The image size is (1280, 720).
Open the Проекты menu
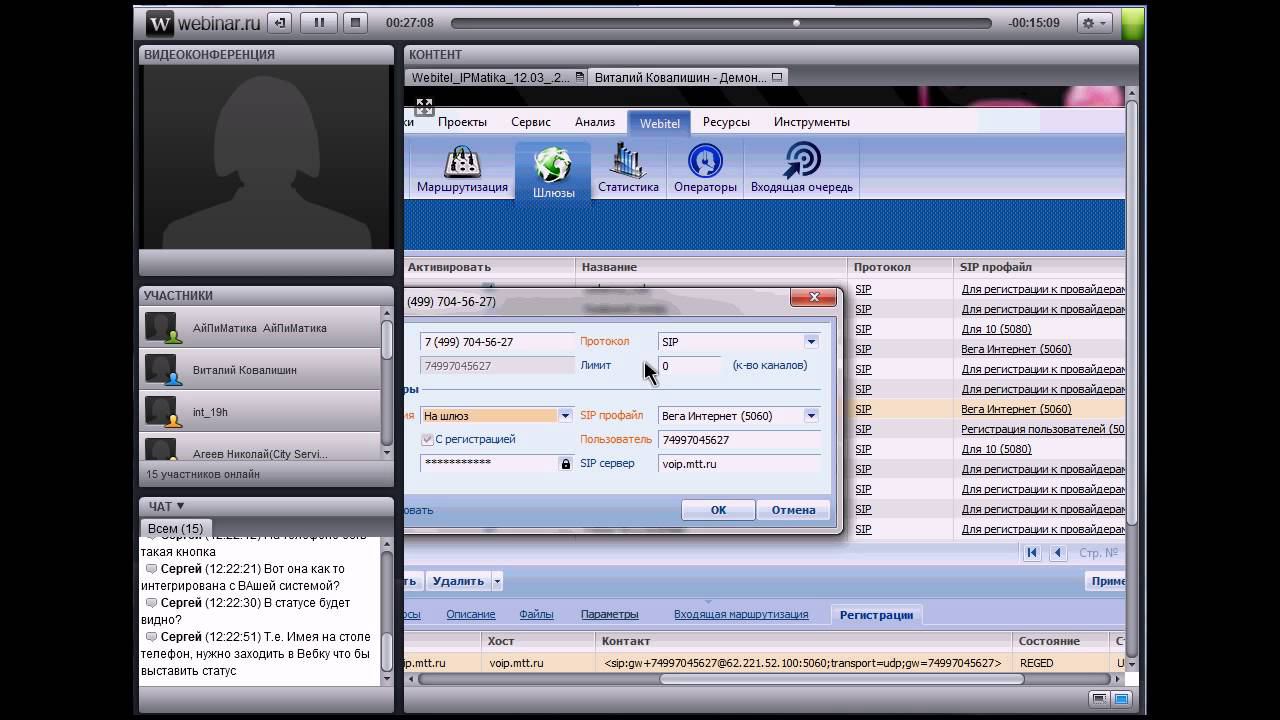(x=462, y=122)
